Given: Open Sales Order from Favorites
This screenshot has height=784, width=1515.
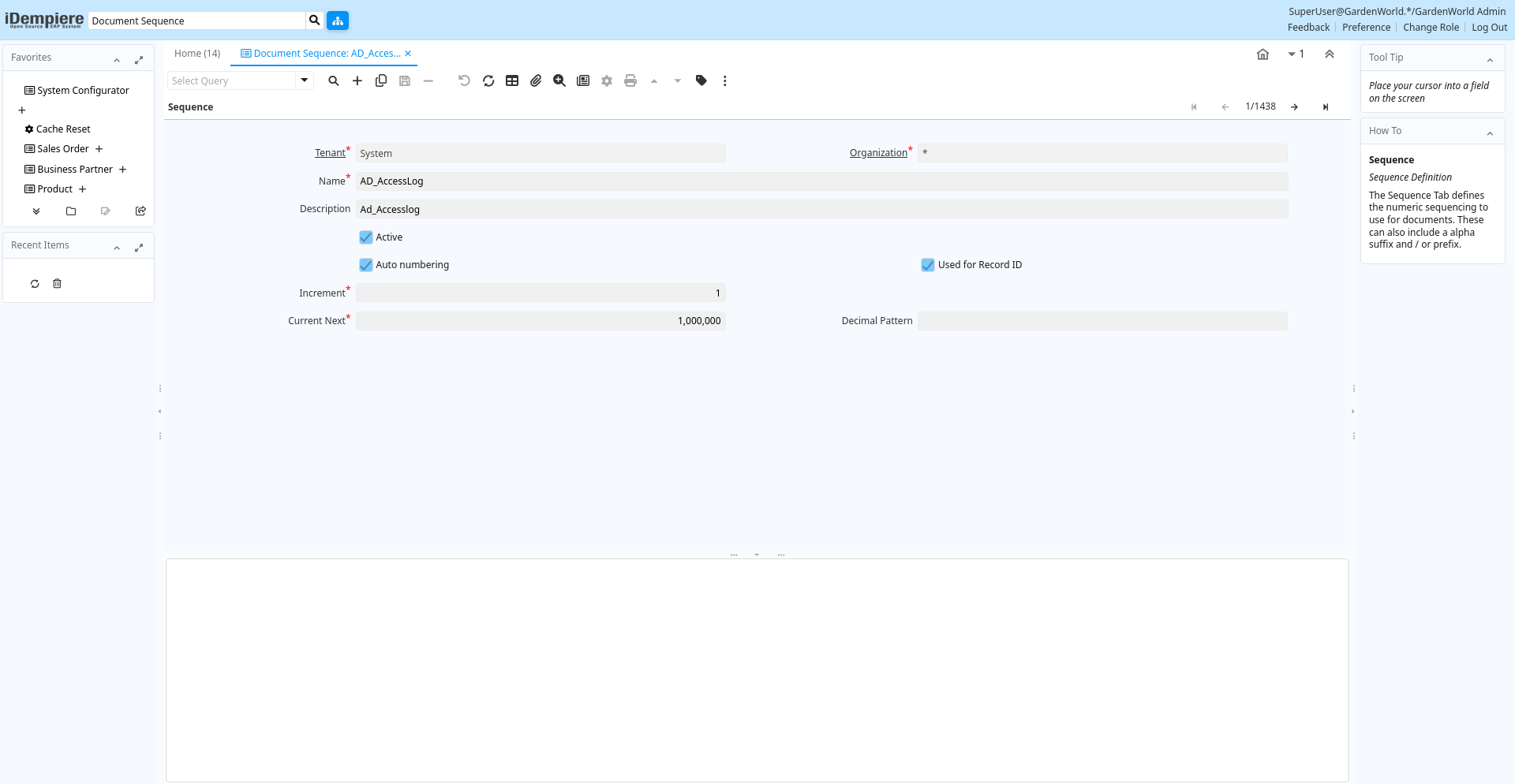Looking at the screenshot, I should [x=62, y=149].
